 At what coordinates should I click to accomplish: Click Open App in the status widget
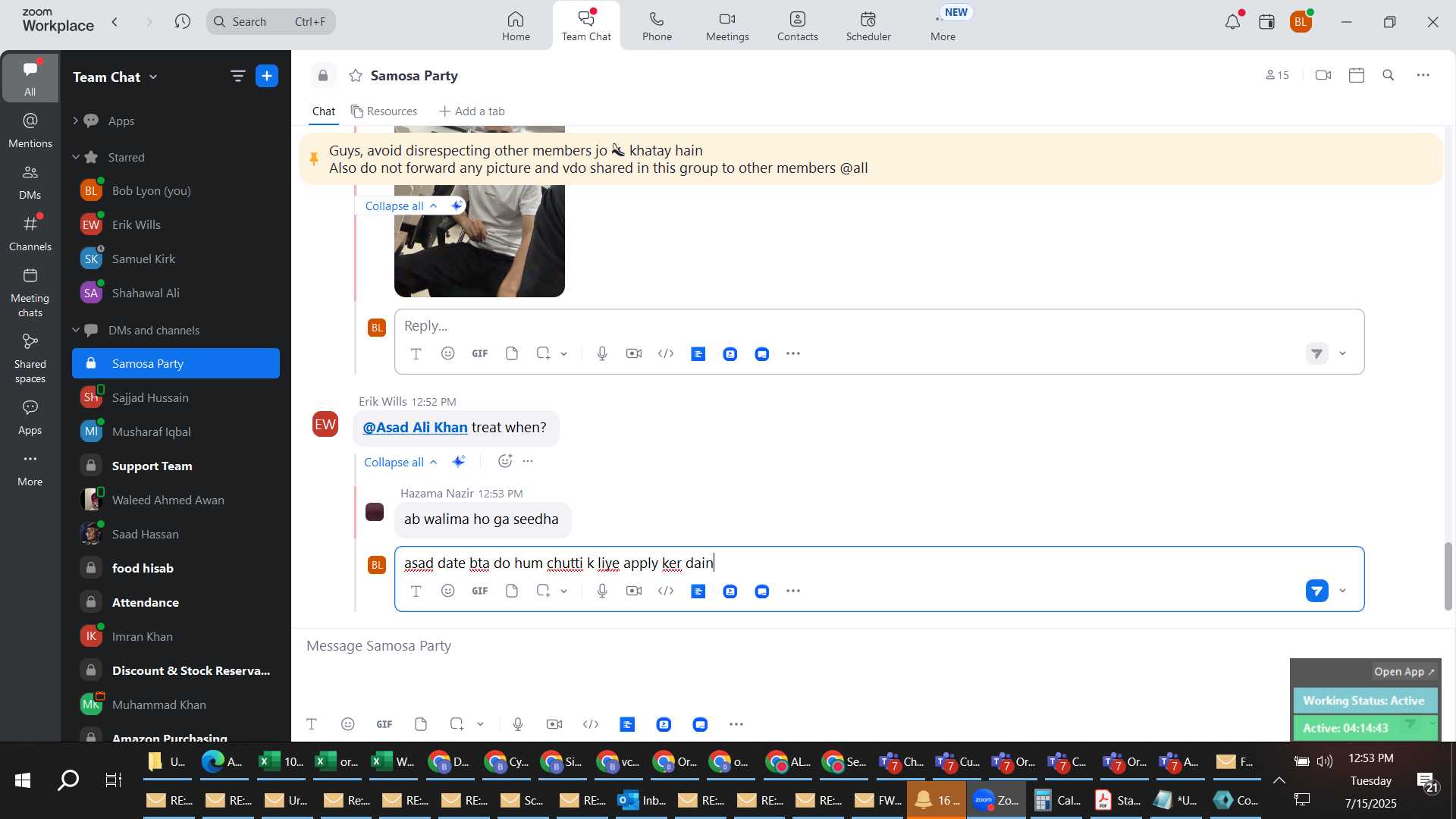(x=1404, y=672)
